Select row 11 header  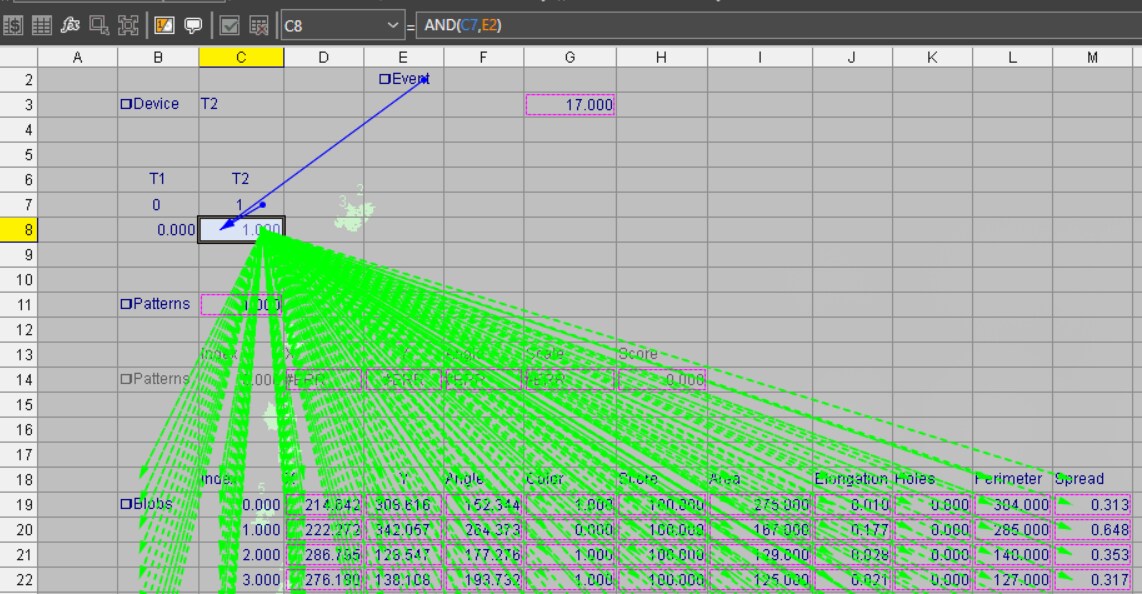[19, 305]
